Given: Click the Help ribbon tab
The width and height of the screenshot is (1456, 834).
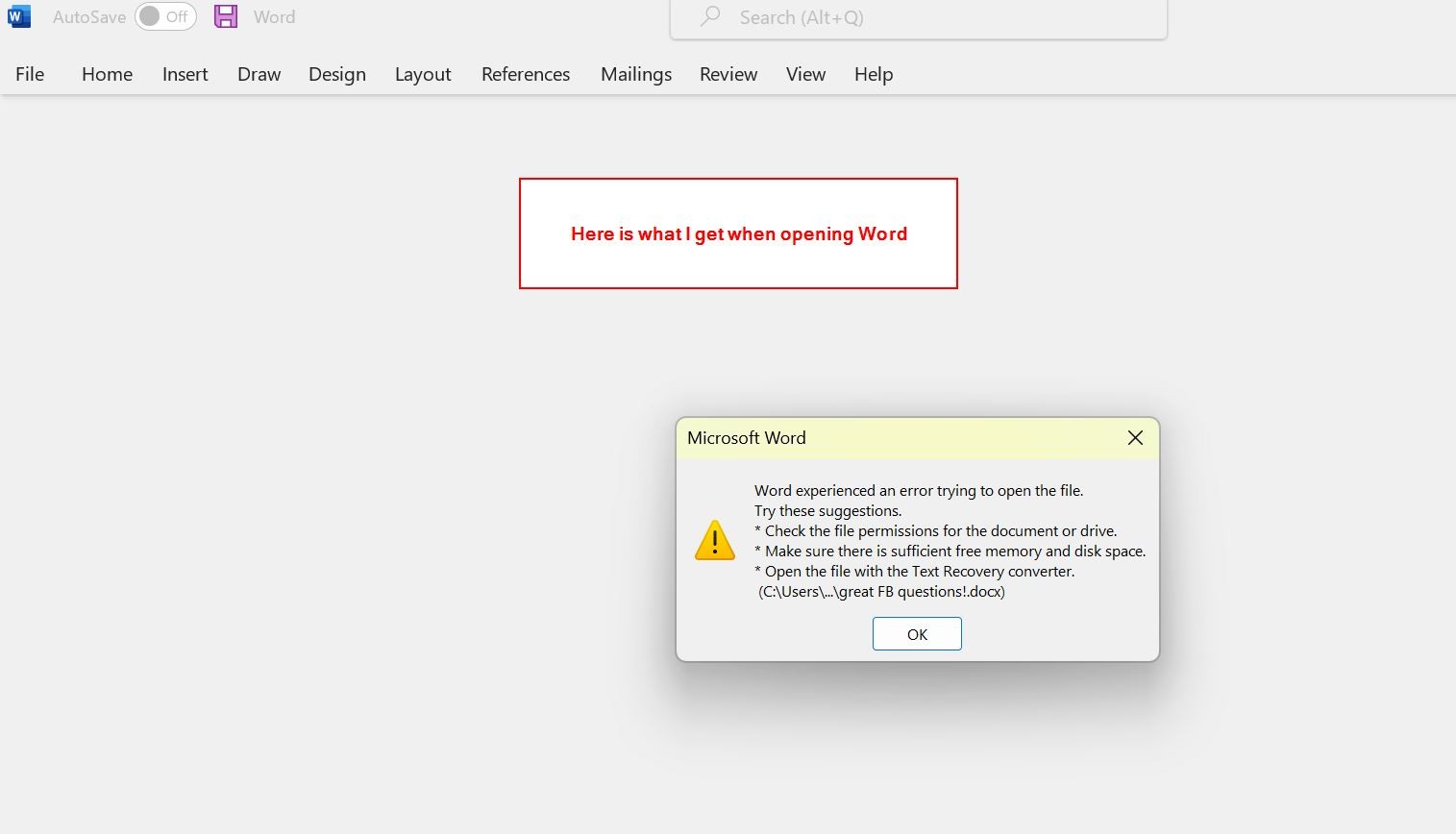Looking at the screenshot, I should (874, 74).
